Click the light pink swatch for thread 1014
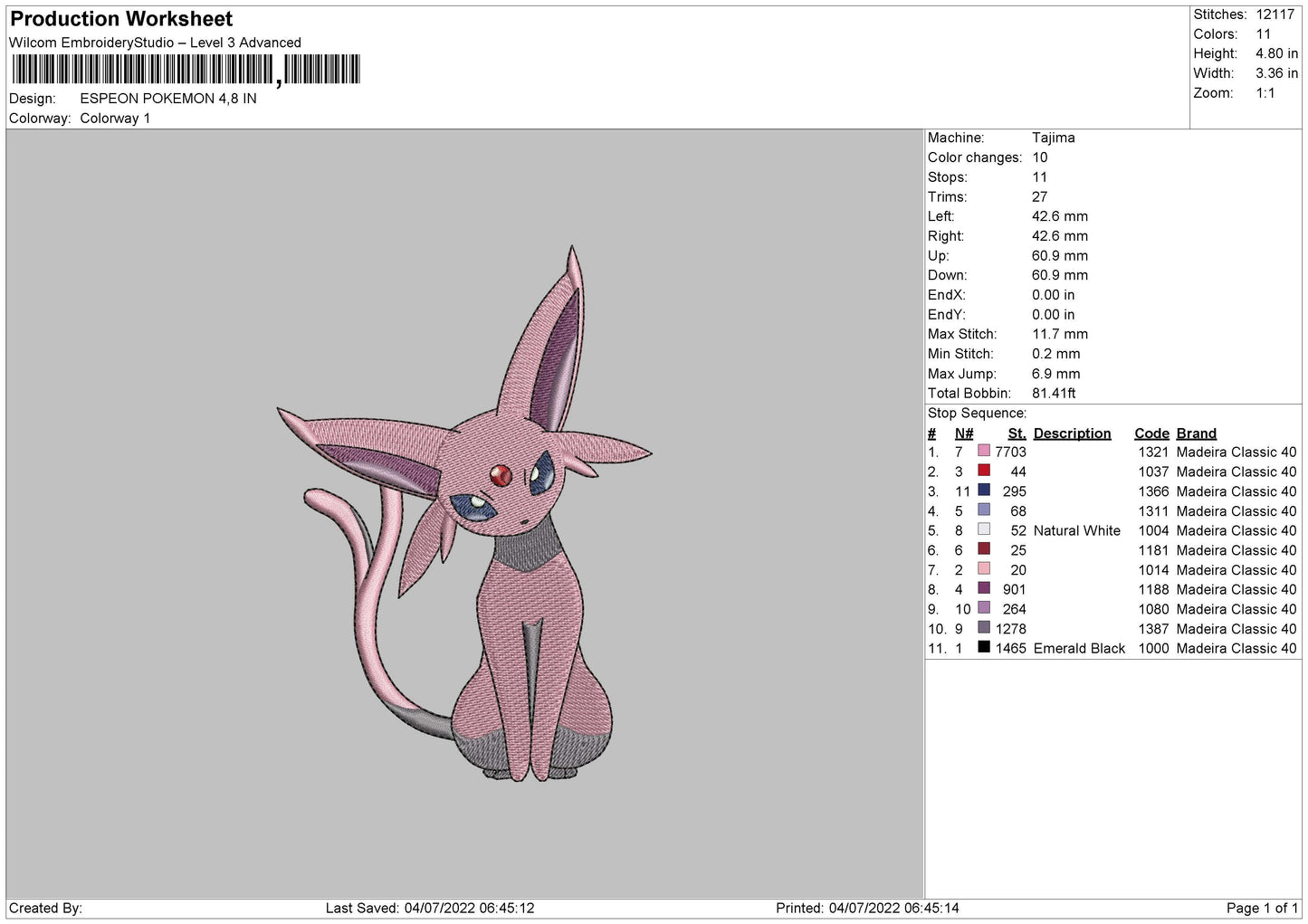Viewport: 1308px width, 924px height. pyautogui.click(x=984, y=568)
